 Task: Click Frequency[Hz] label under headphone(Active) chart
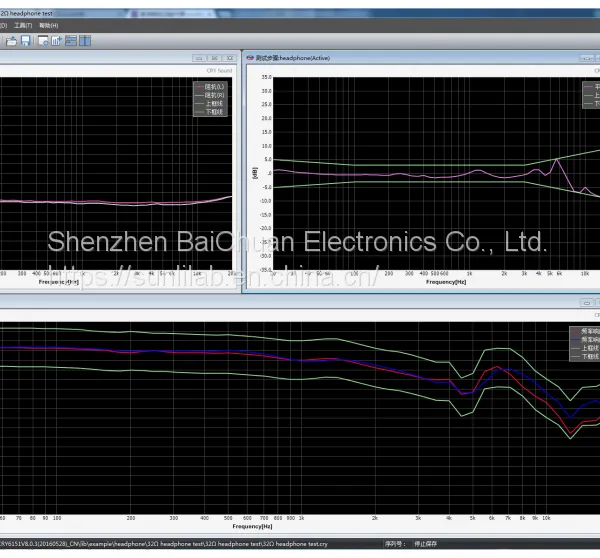[446, 282]
